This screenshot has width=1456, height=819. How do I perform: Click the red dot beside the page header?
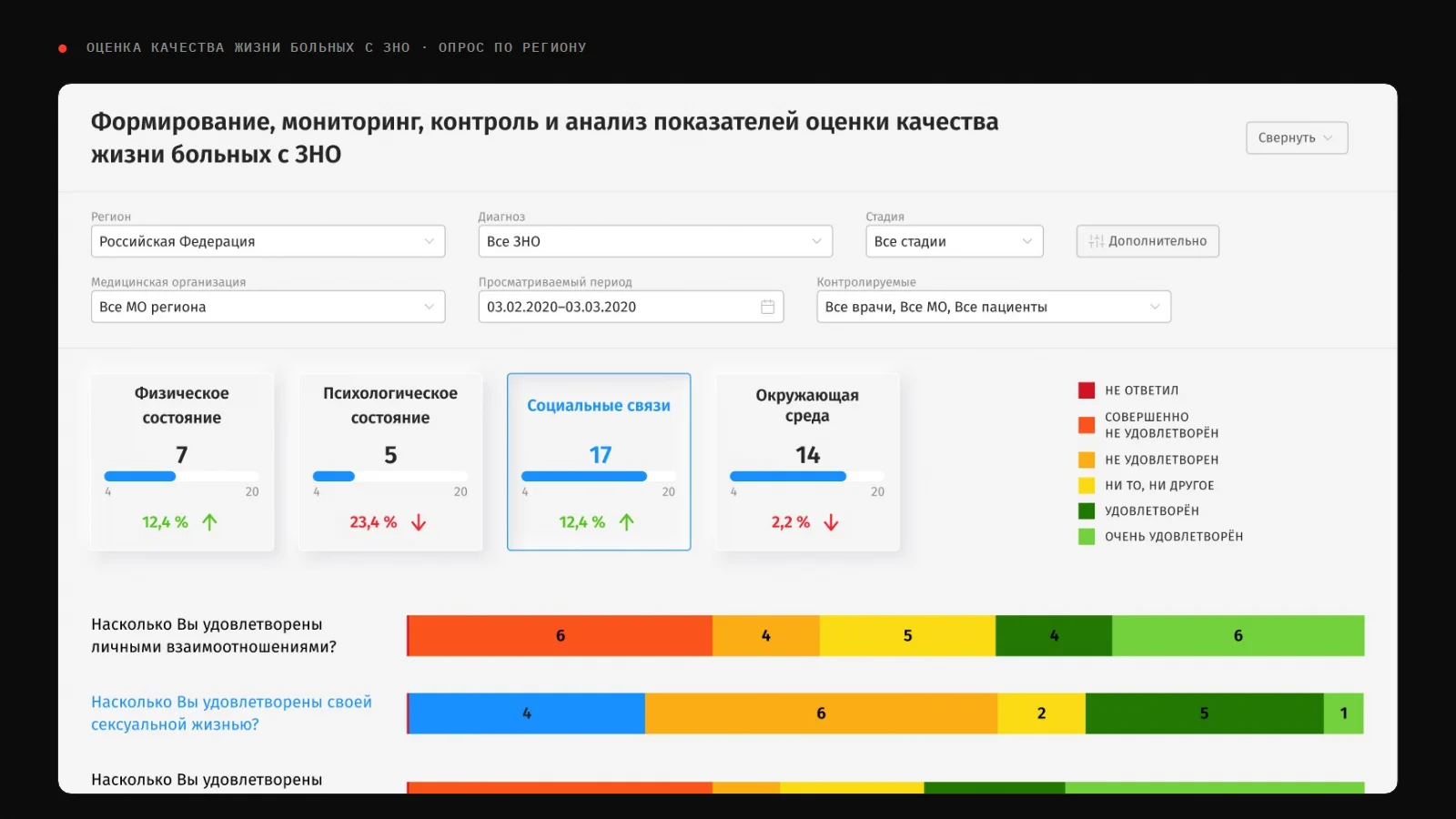(63, 48)
